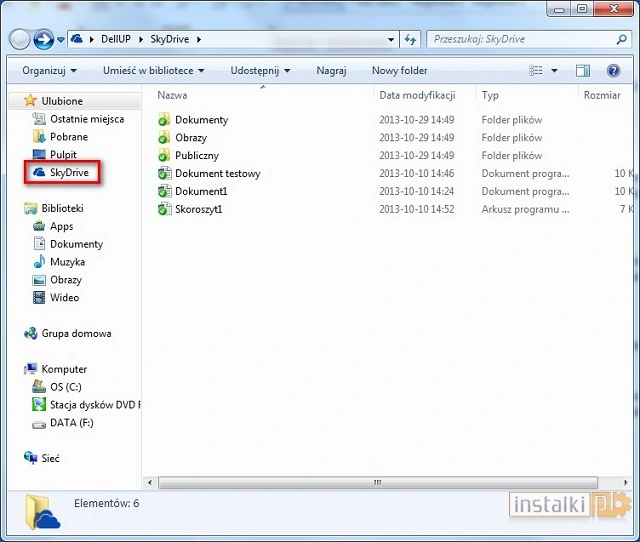Screen dimensions: 640x542
Task: Open Stacja dysków DVD drive
Action: tap(95, 405)
